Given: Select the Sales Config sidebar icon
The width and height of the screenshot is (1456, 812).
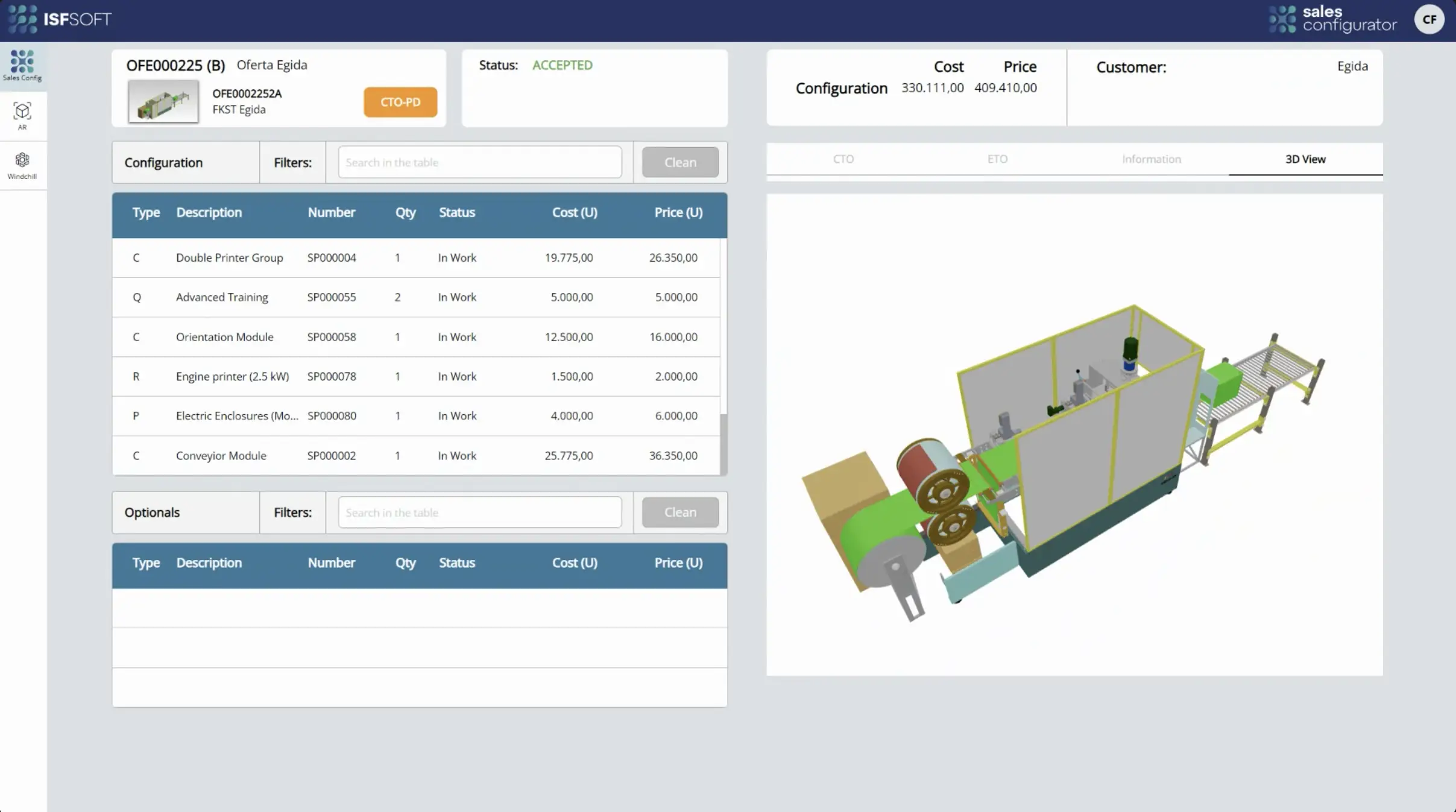Looking at the screenshot, I should pos(22,65).
